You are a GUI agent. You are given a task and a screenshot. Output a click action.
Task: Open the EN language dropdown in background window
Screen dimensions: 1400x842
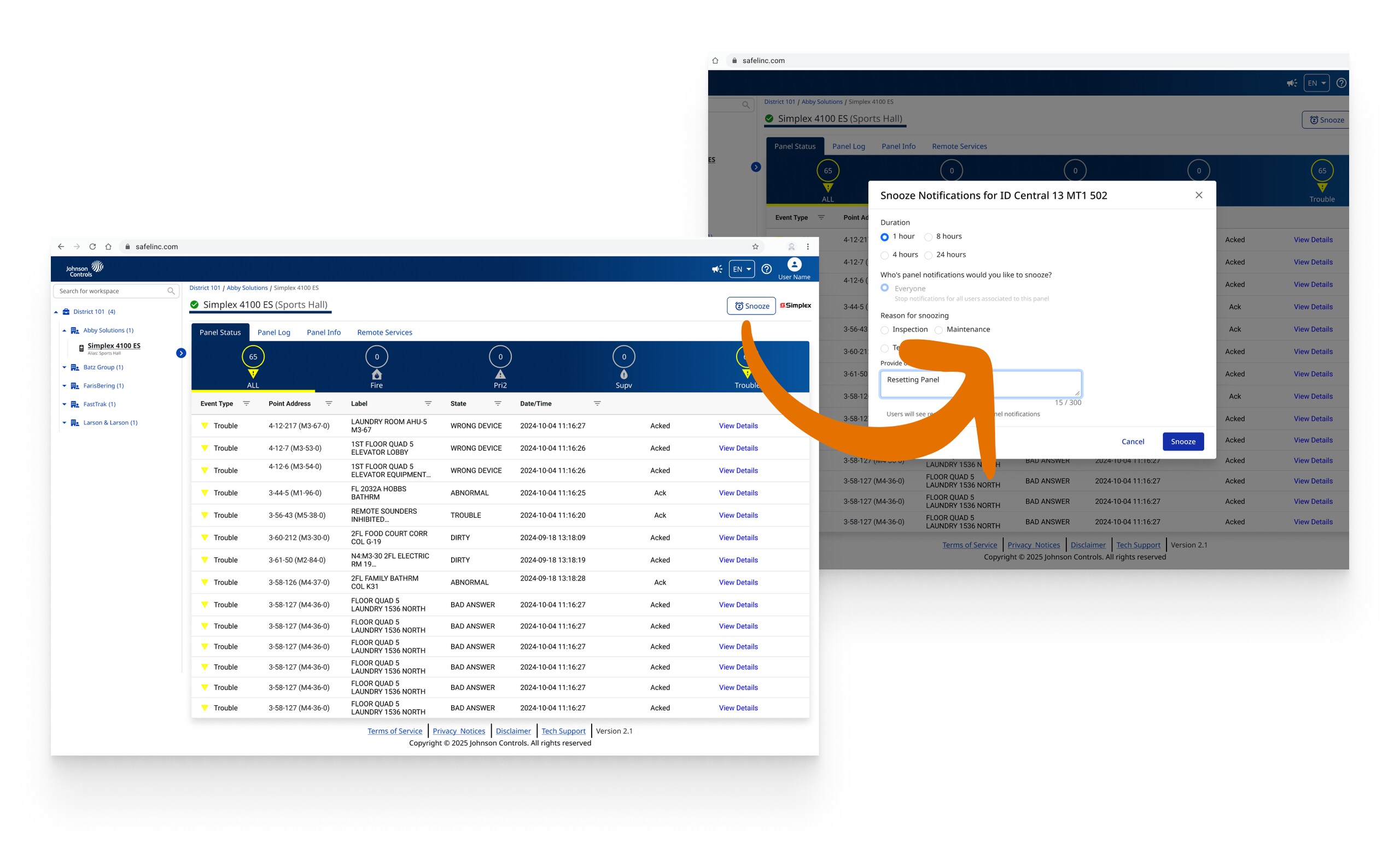click(1316, 84)
